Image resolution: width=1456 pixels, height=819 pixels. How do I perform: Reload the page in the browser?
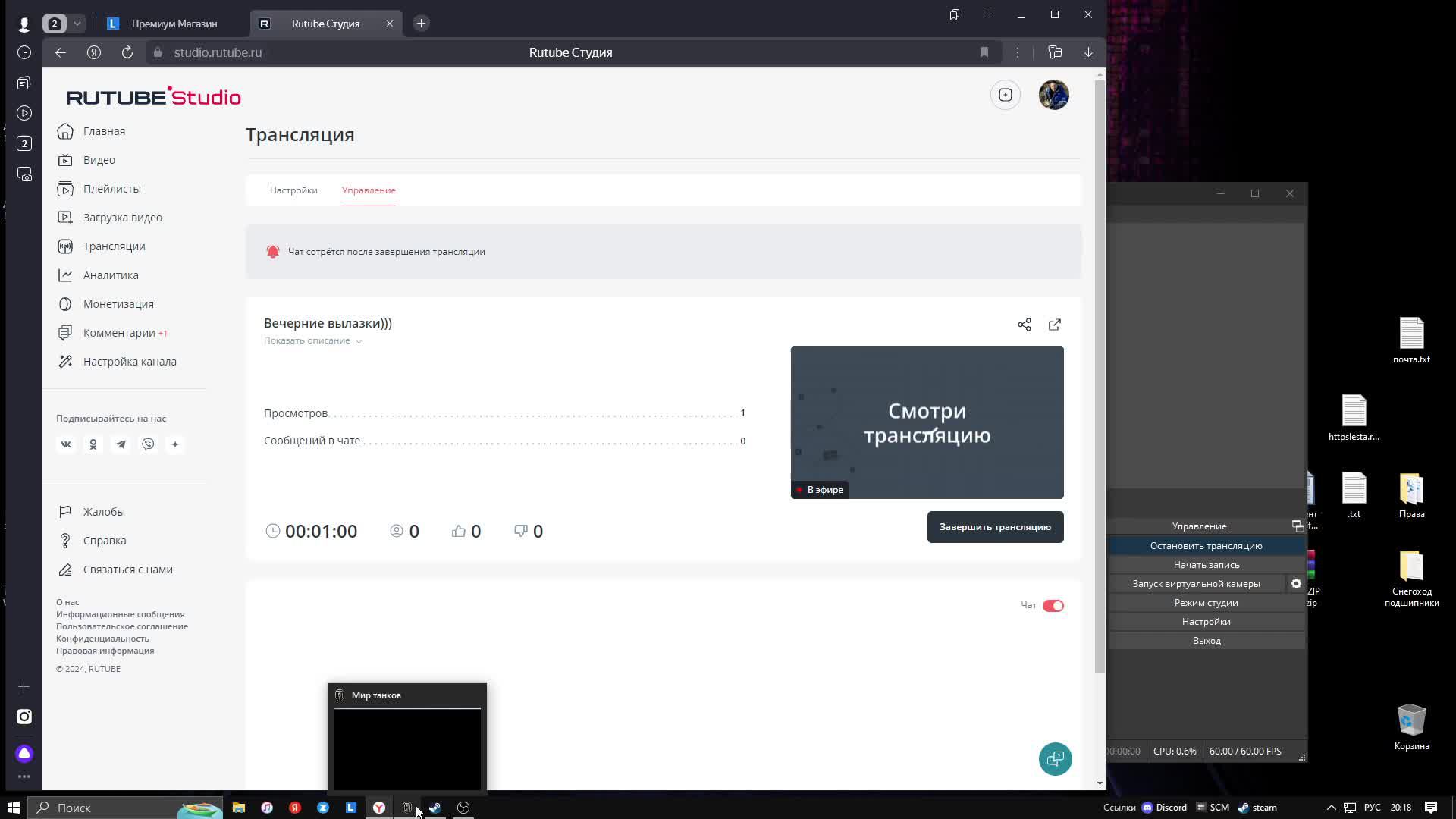click(x=127, y=52)
